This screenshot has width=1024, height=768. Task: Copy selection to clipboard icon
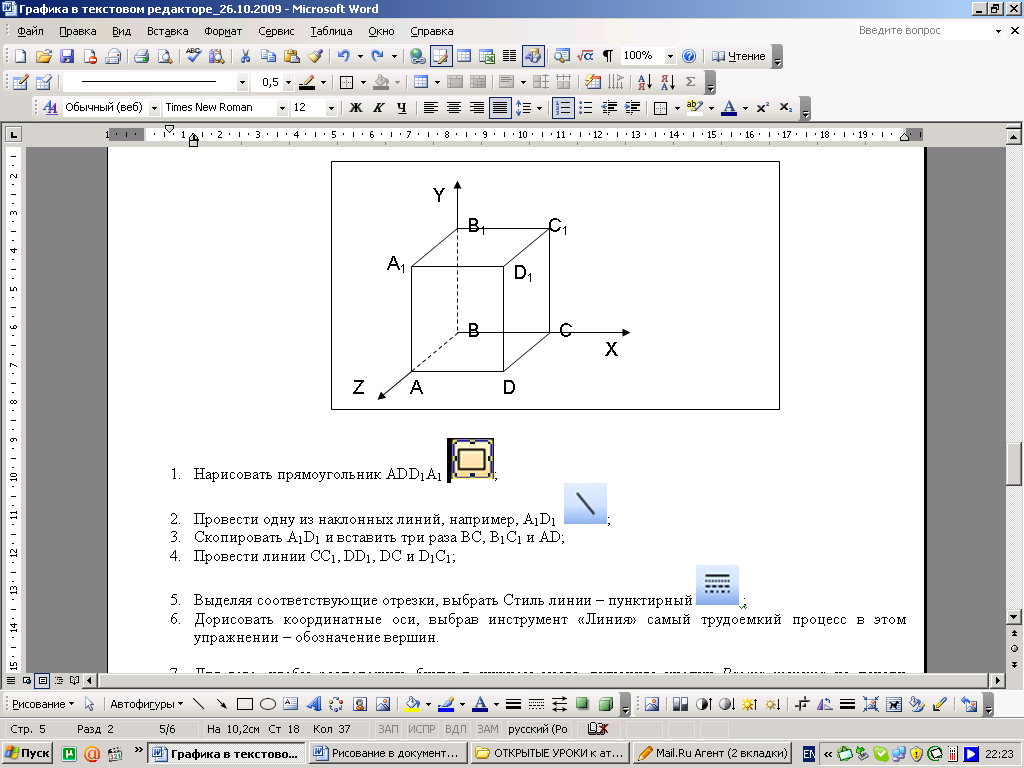268,56
